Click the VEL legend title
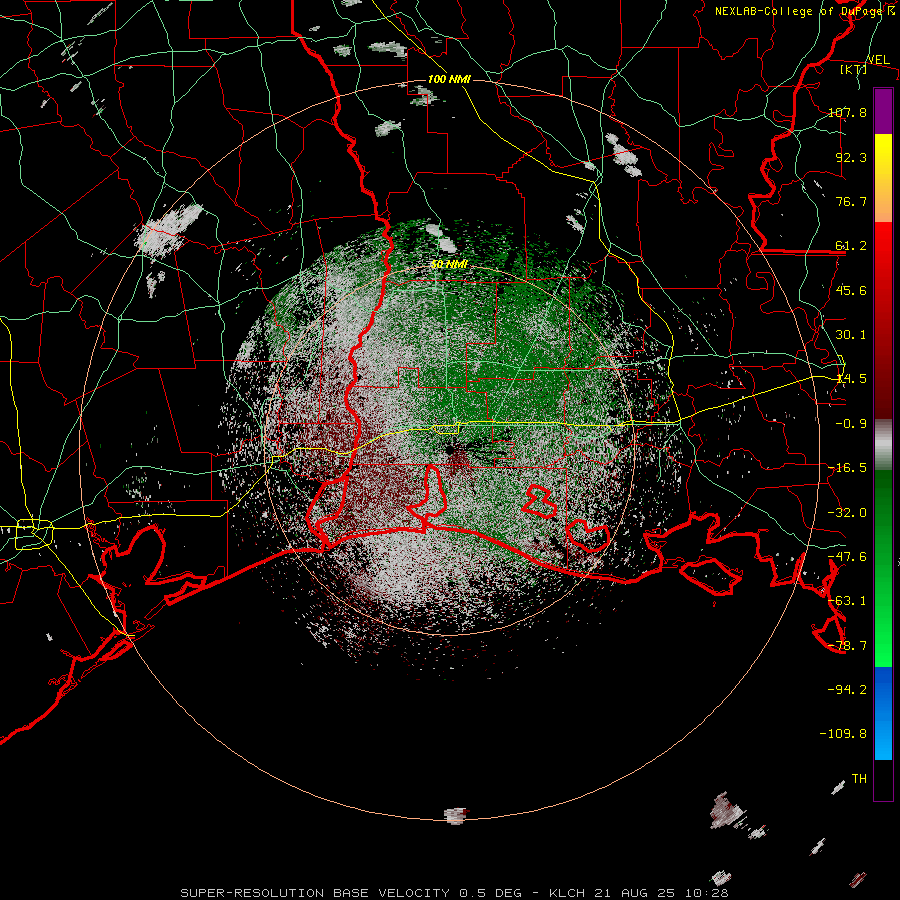The width and height of the screenshot is (900, 900). pos(878,60)
